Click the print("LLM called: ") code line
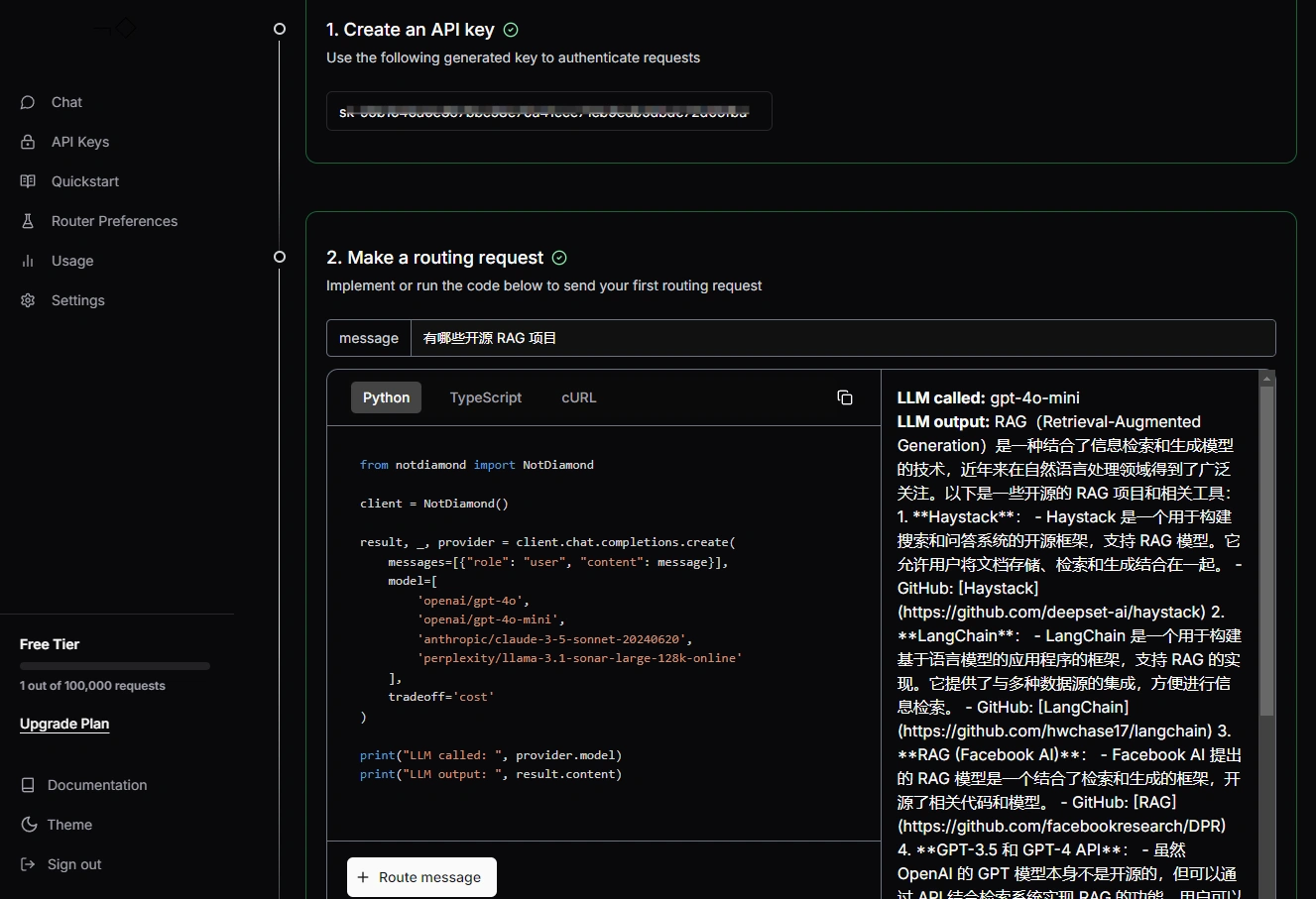The height and width of the screenshot is (899, 1316). coord(491,755)
